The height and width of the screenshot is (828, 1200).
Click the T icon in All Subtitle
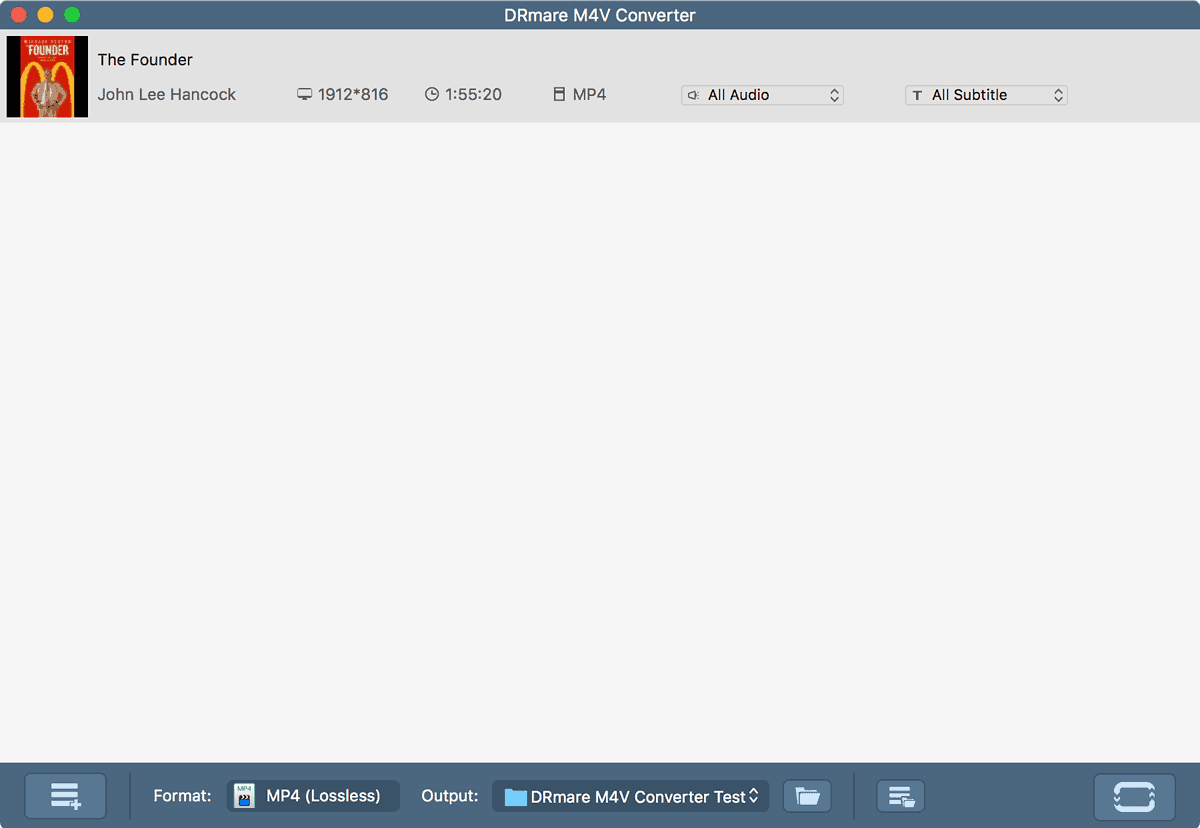coord(917,96)
